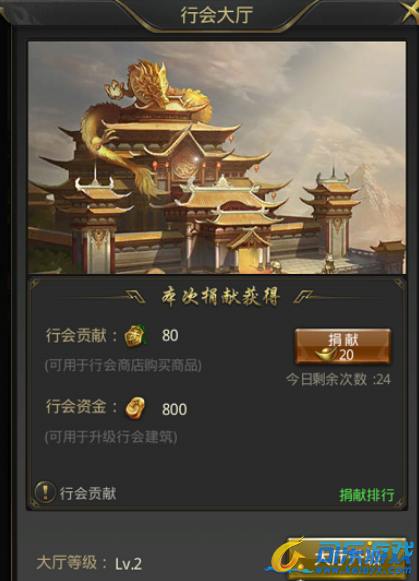
Task: Click the 本次捐献获得 section heading
Action: (220, 297)
